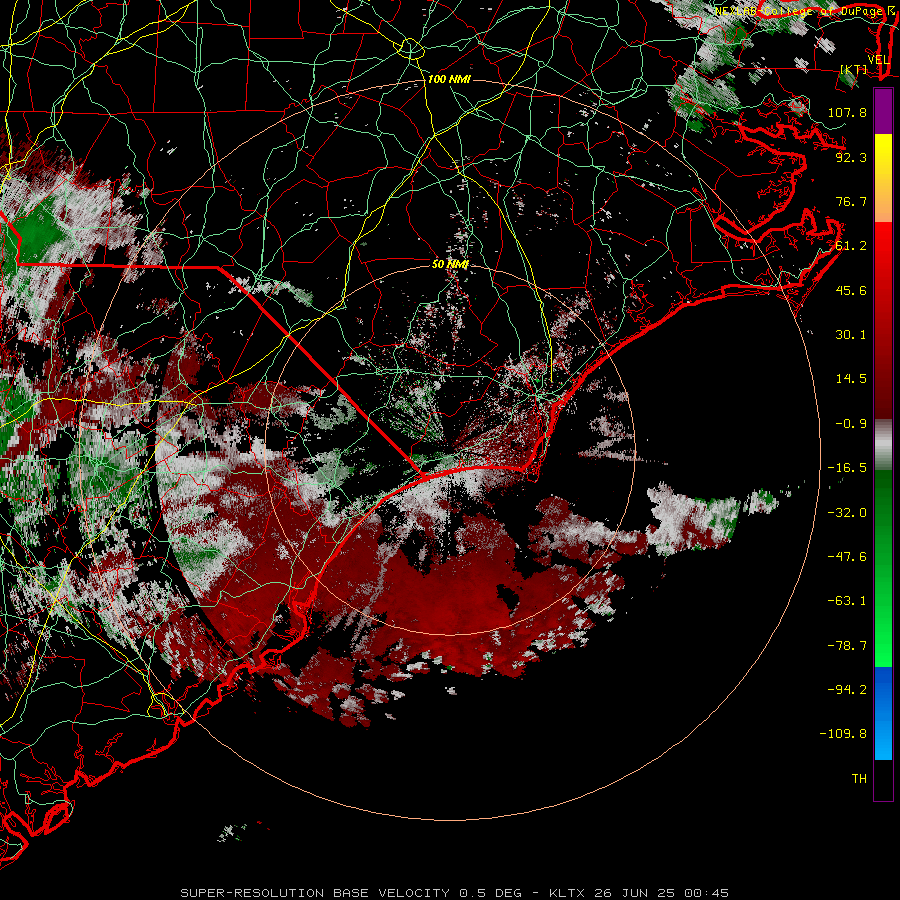Click the black TH box under the color bar

tap(883, 779)
